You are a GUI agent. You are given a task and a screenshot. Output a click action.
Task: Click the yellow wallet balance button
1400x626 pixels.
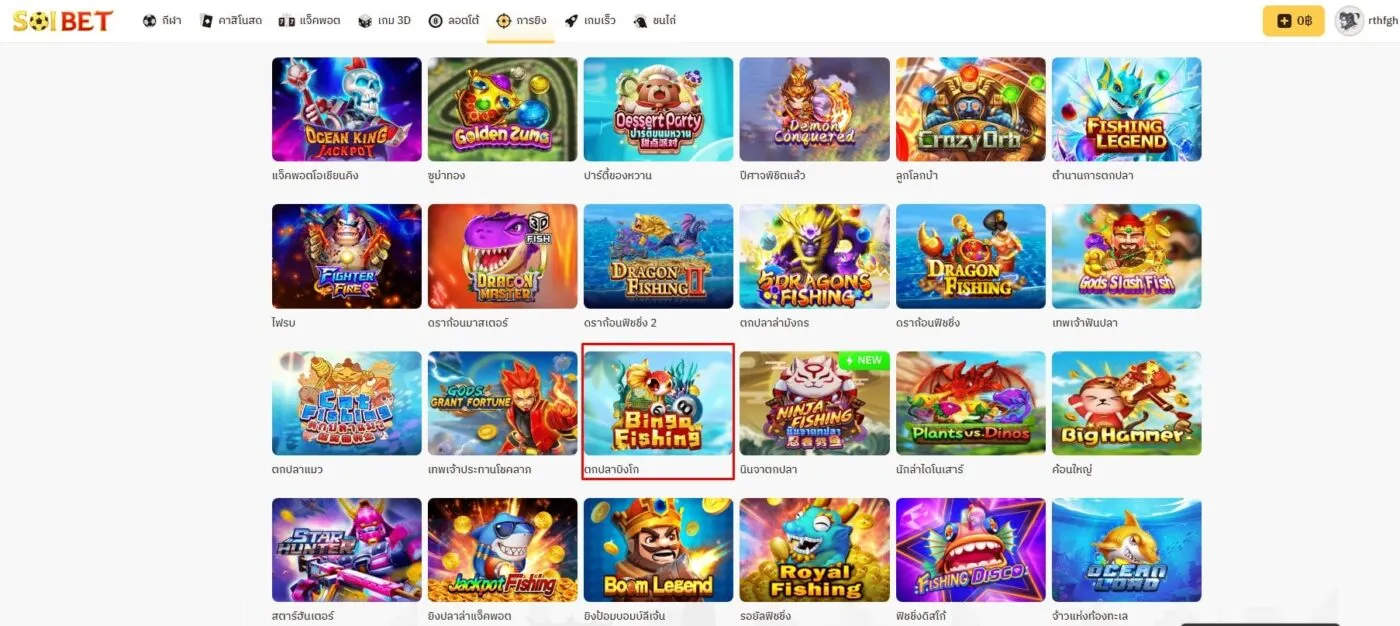tap(1293, 20)
